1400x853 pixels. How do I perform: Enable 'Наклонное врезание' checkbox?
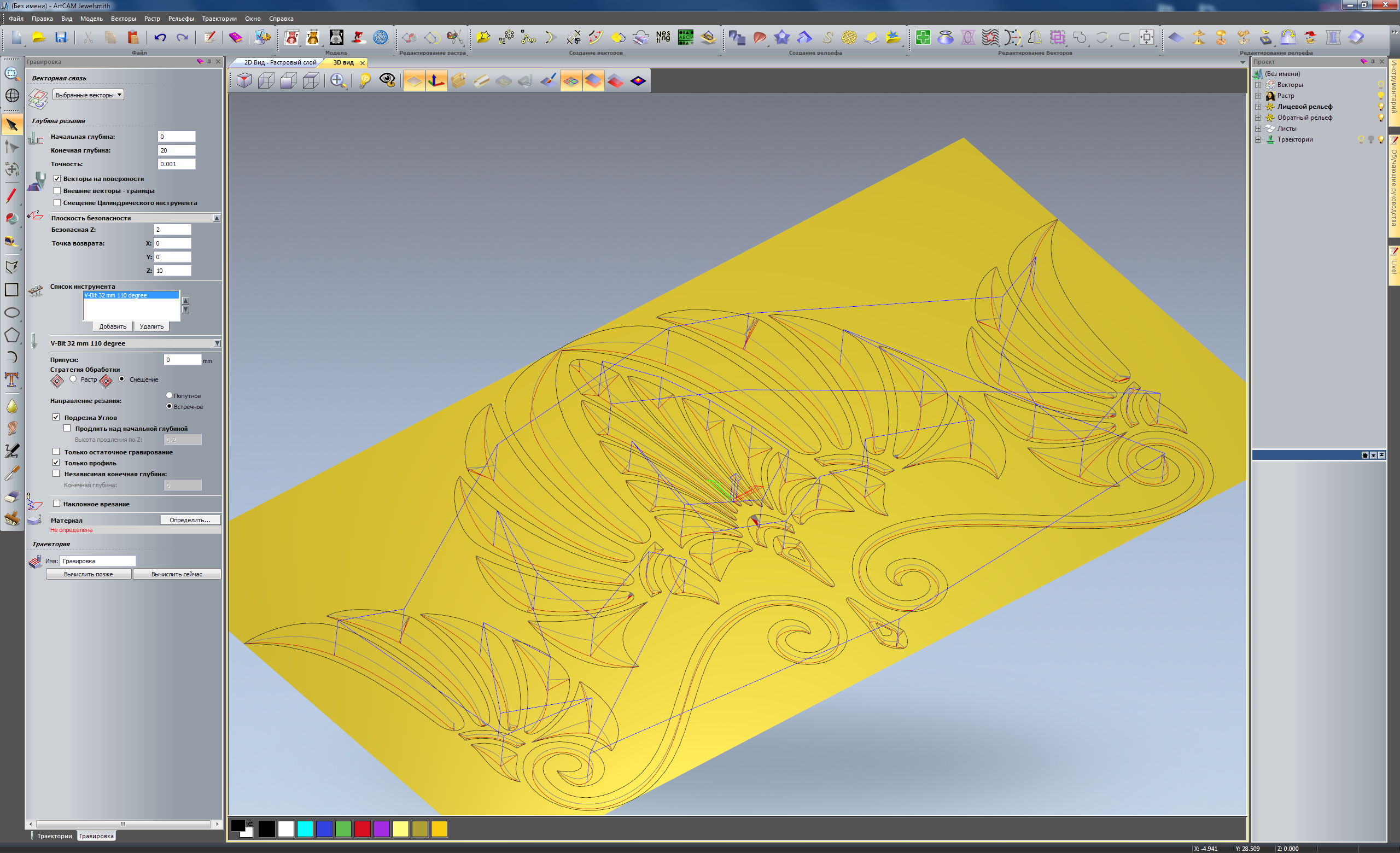point(57,504)
